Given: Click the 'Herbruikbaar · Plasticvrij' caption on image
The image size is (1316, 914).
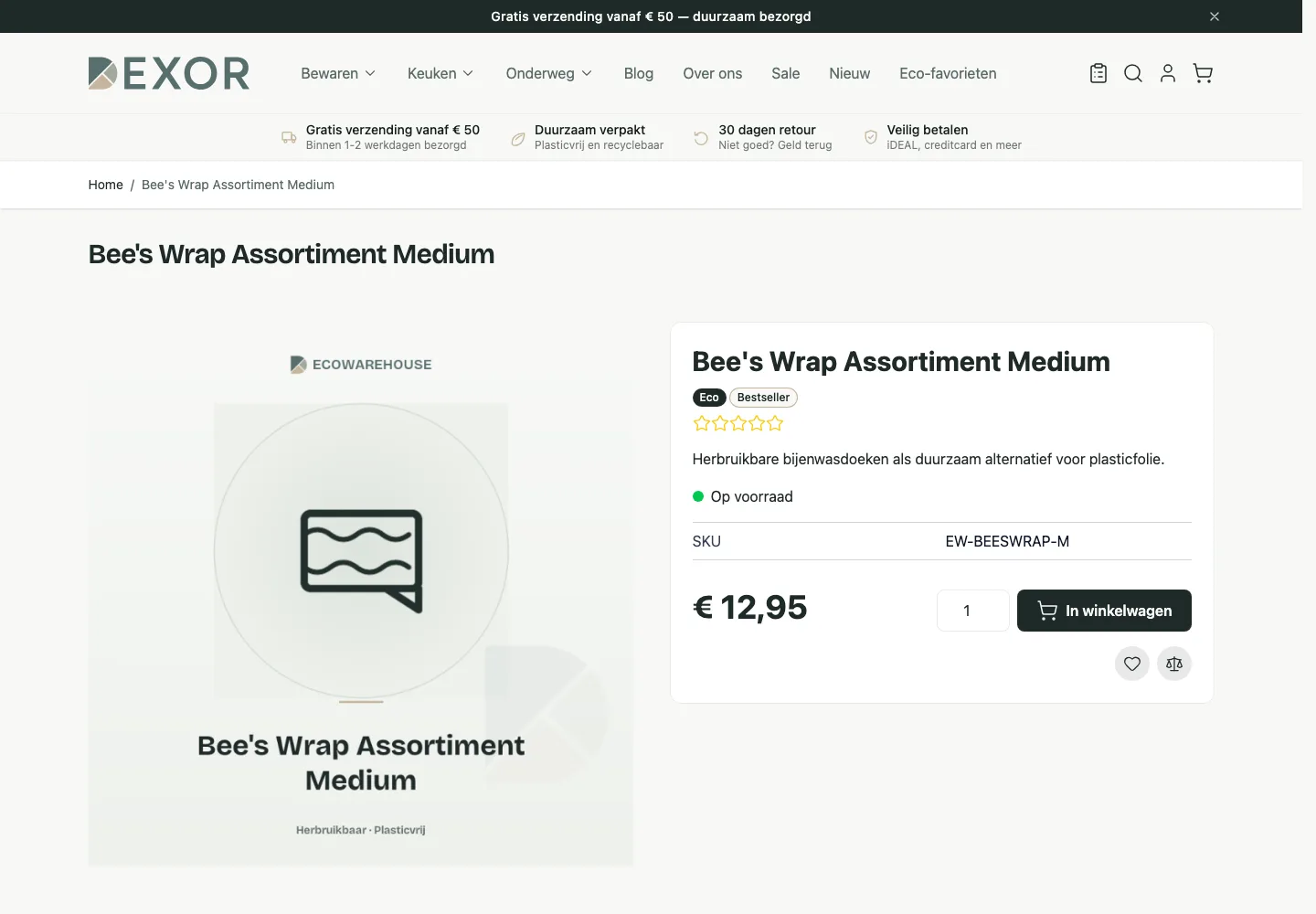Looking at the screenshot, I should tap(361, 830).
